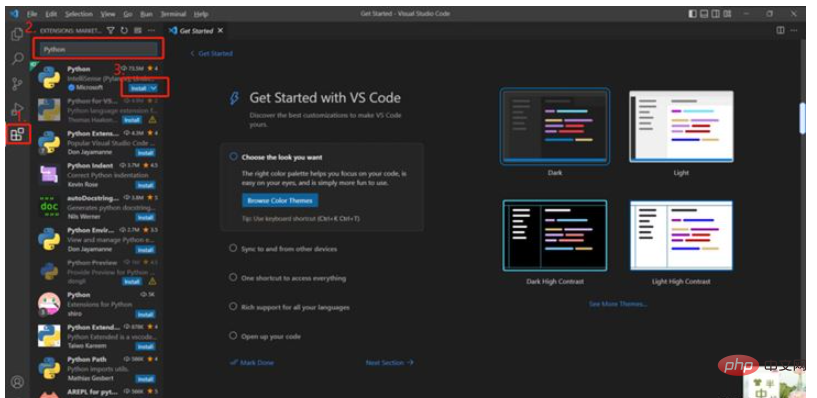Switch to the Get Started editor tab

196,31
